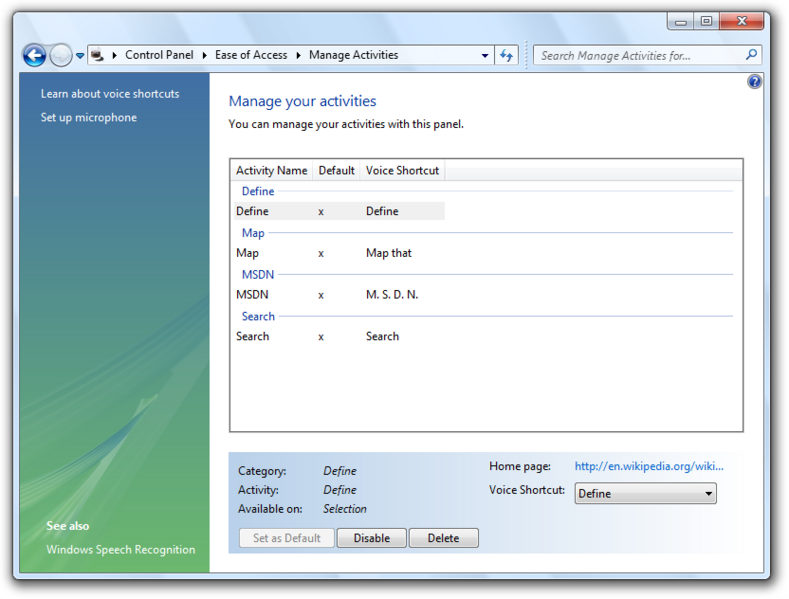The height and width of the screenshot is (599, 789).
Task: Expand arrow after Ease of Access breadcrumb
Action: (x=298, y=55)
